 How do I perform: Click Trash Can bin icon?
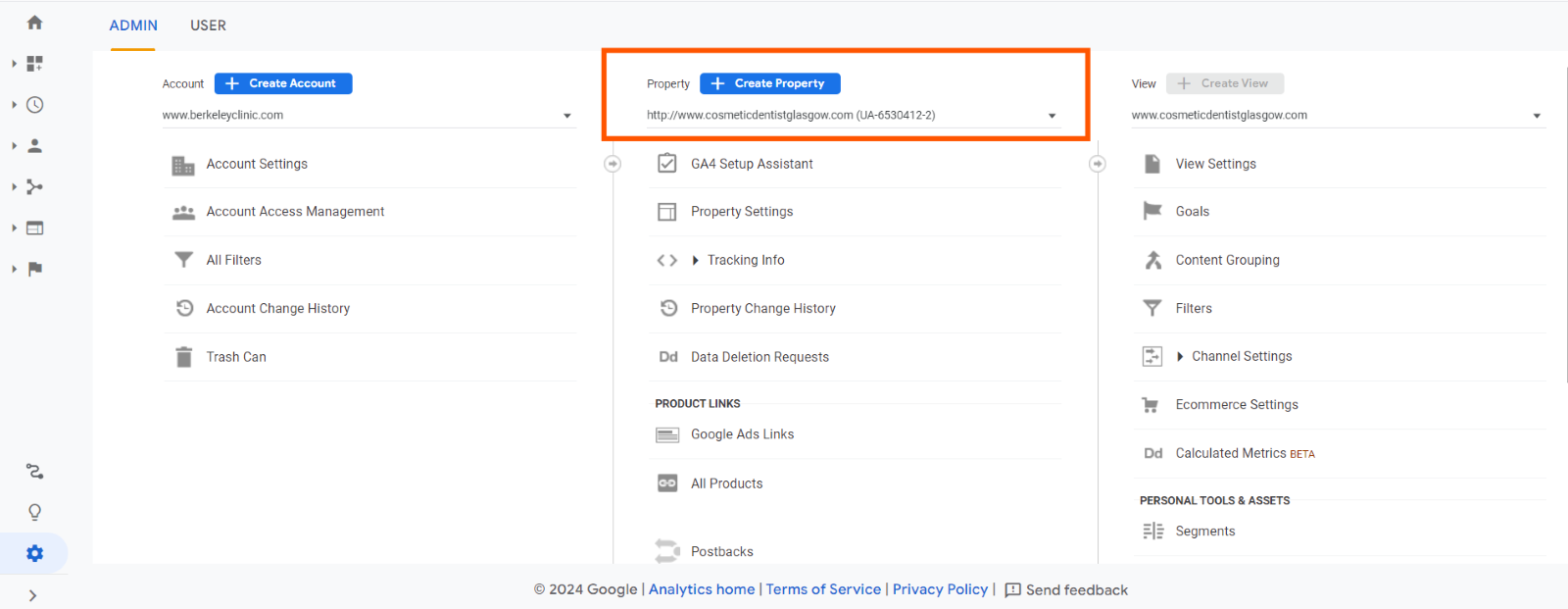pyautogui.click(x=183, y=357)
